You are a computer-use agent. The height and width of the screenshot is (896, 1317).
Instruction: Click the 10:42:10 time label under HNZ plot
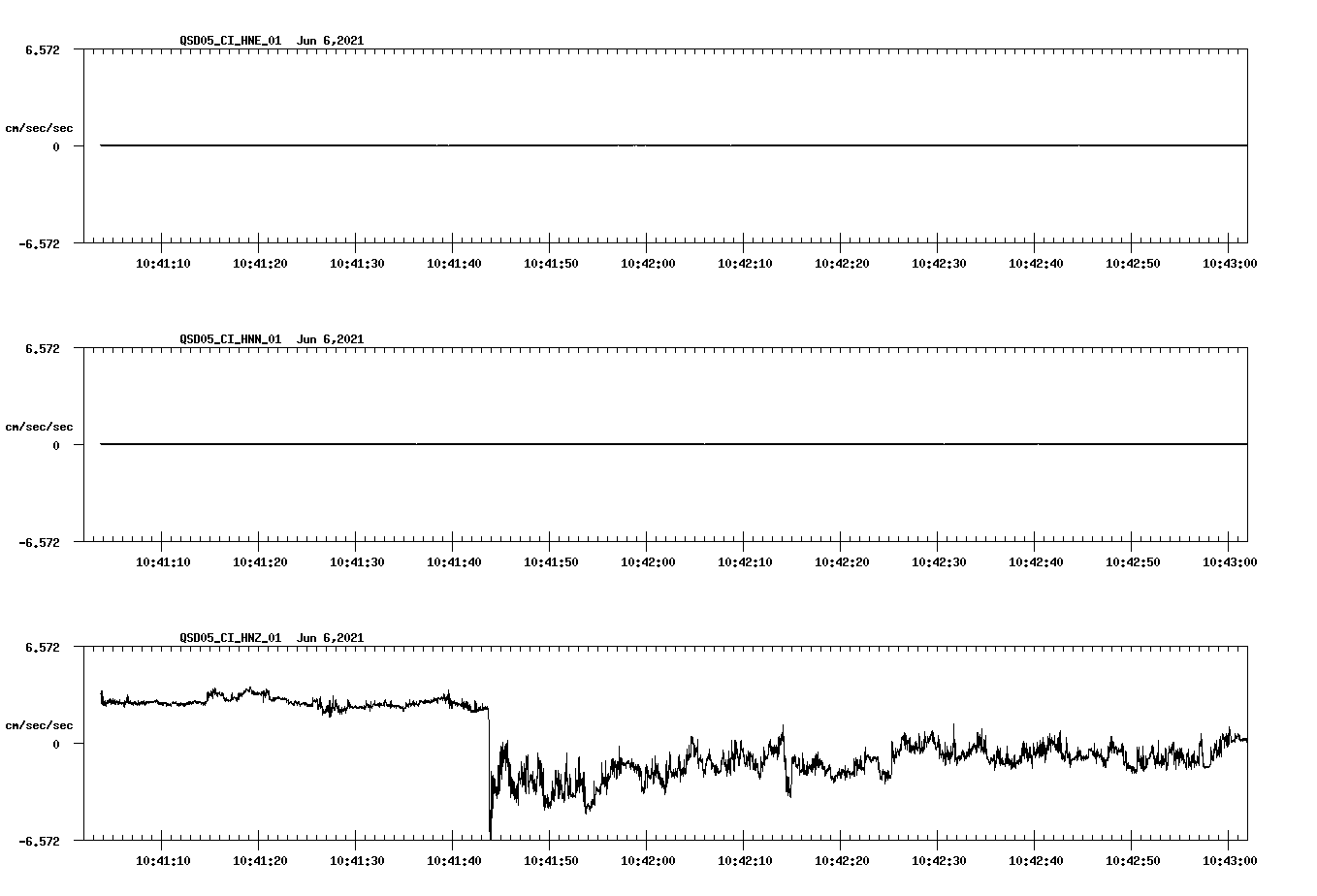click(745, 861)
